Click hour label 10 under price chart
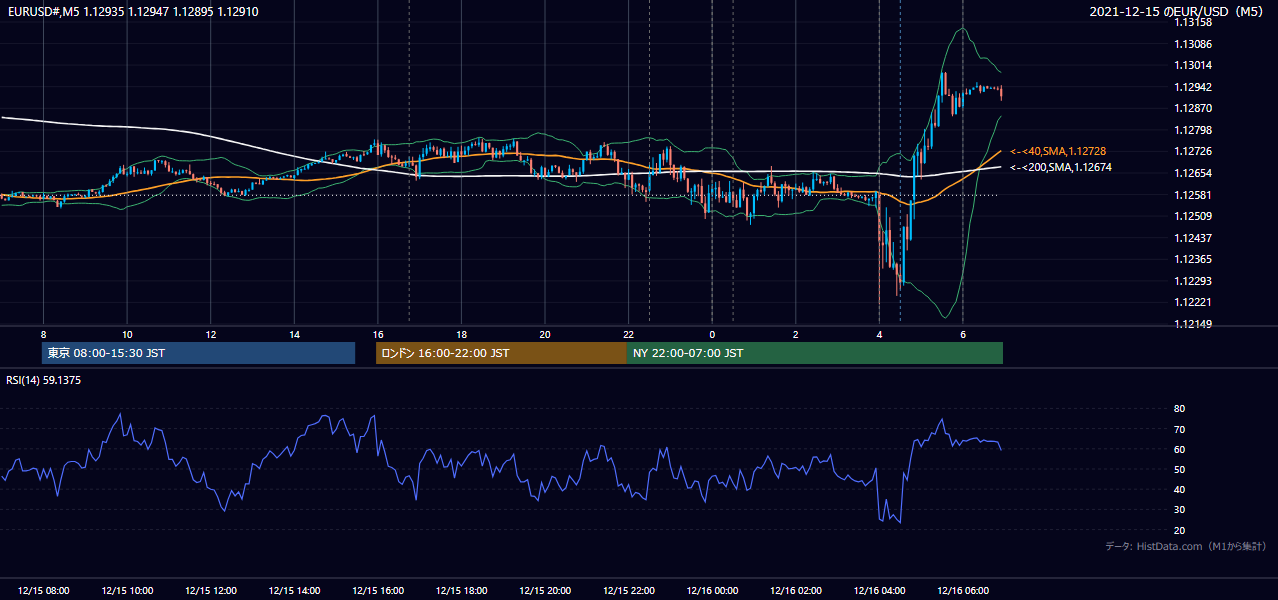 pyautogui.click(x=127, y=334)
